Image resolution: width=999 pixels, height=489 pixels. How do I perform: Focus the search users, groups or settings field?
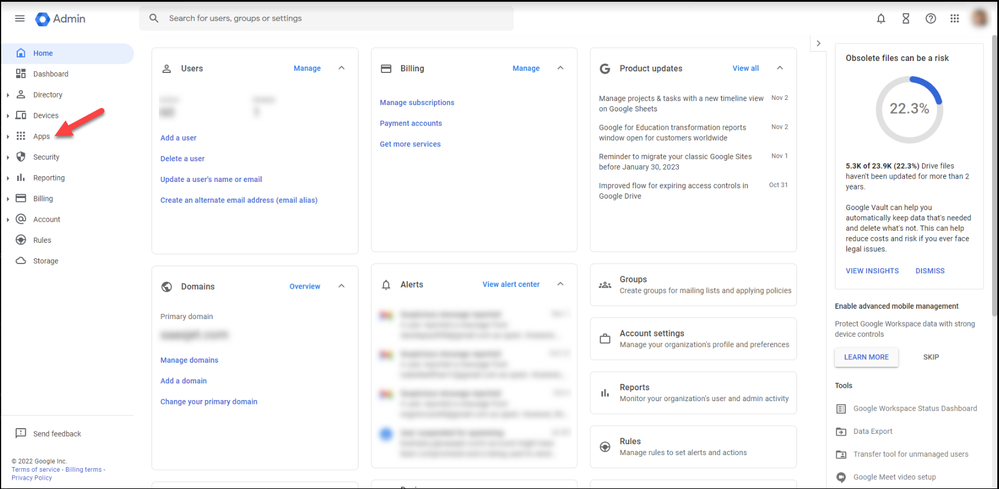click(x=326, y=18)
